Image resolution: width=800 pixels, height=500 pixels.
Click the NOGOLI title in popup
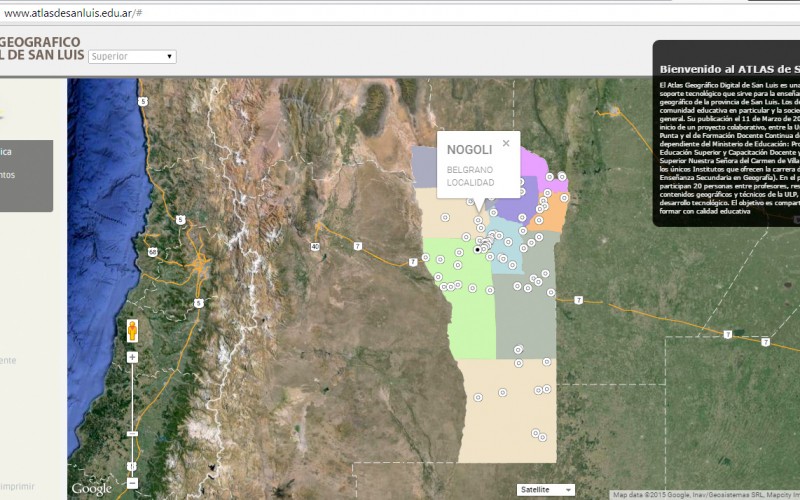point(469,149)
